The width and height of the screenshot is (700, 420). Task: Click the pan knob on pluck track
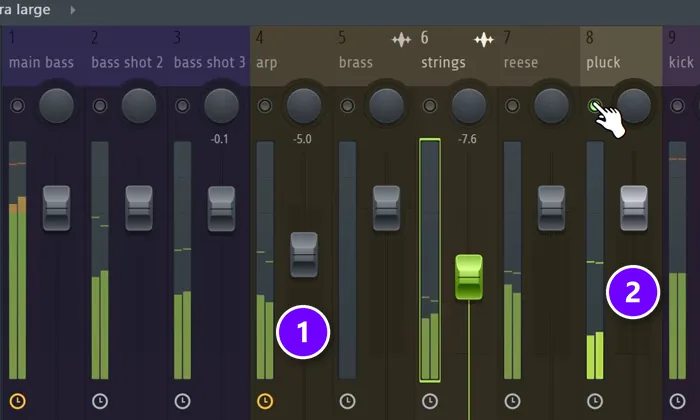[634, 106]
